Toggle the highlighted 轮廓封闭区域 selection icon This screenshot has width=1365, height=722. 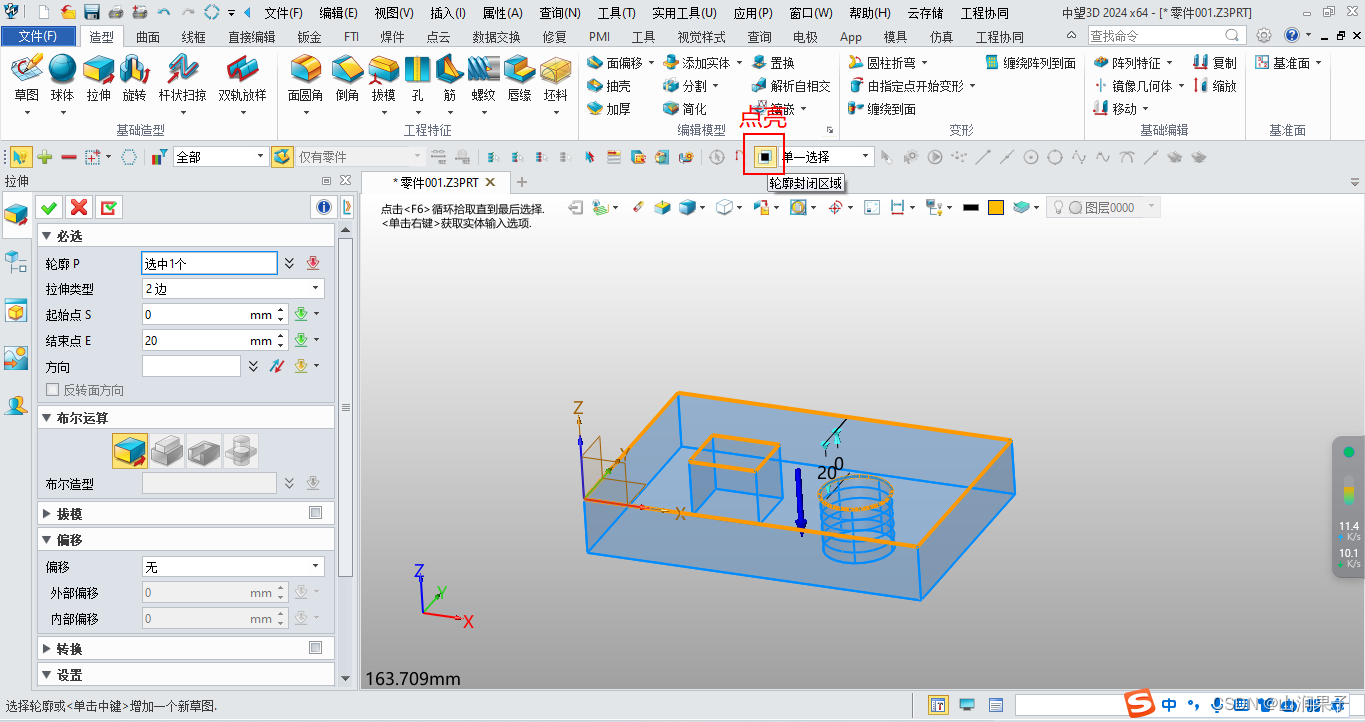point(765,157)
